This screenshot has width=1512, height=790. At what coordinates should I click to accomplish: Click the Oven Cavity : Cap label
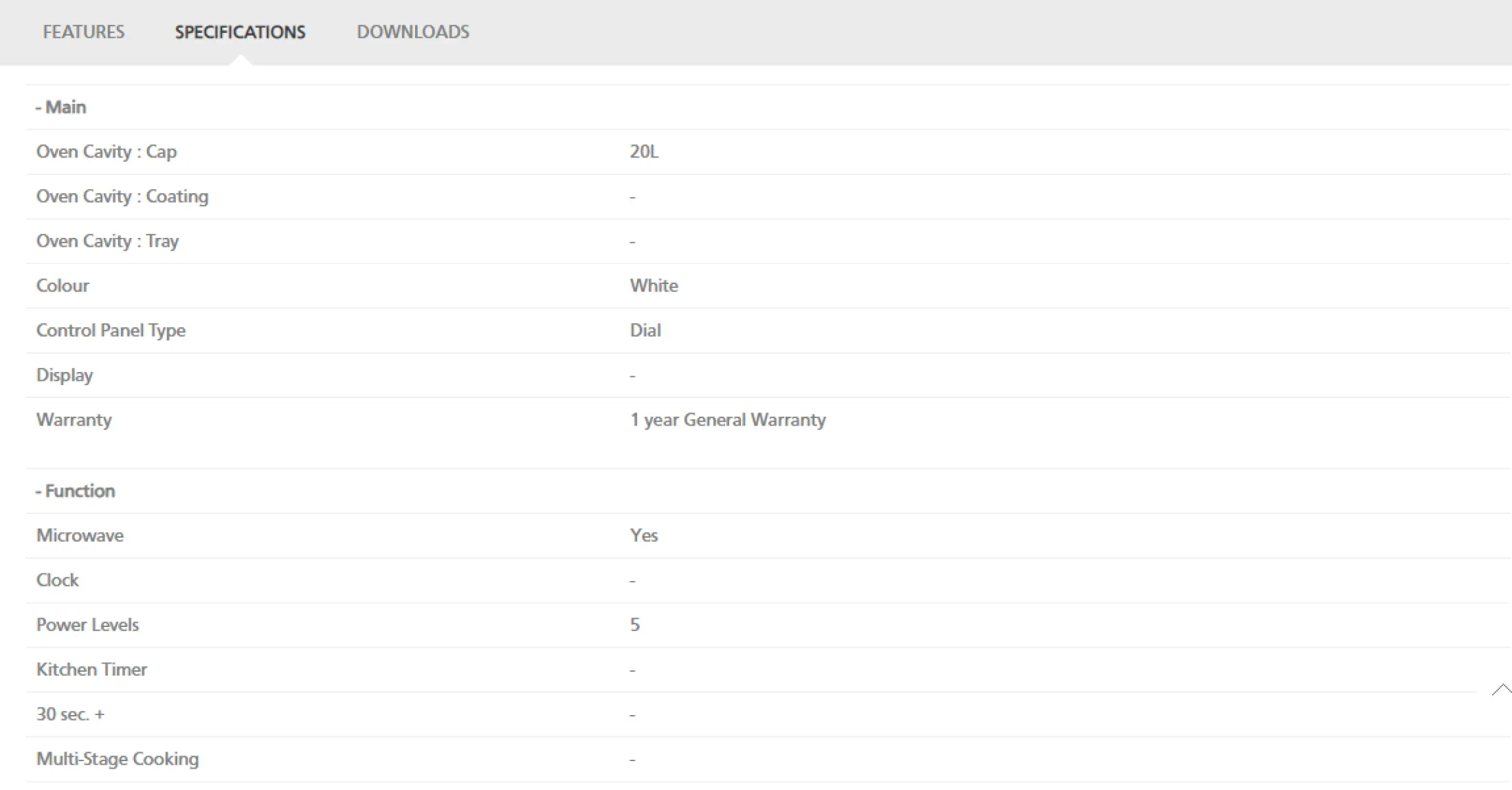(107, 152)
